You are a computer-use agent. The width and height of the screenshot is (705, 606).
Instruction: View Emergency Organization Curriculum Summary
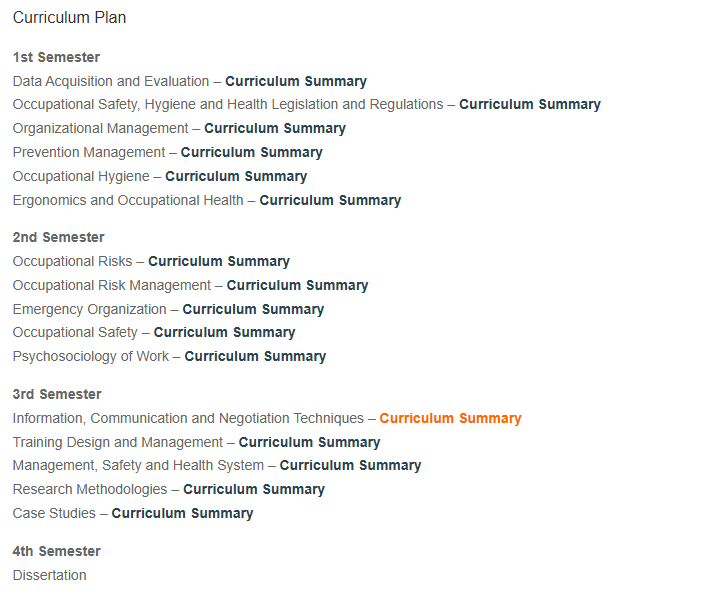[253, 309]
